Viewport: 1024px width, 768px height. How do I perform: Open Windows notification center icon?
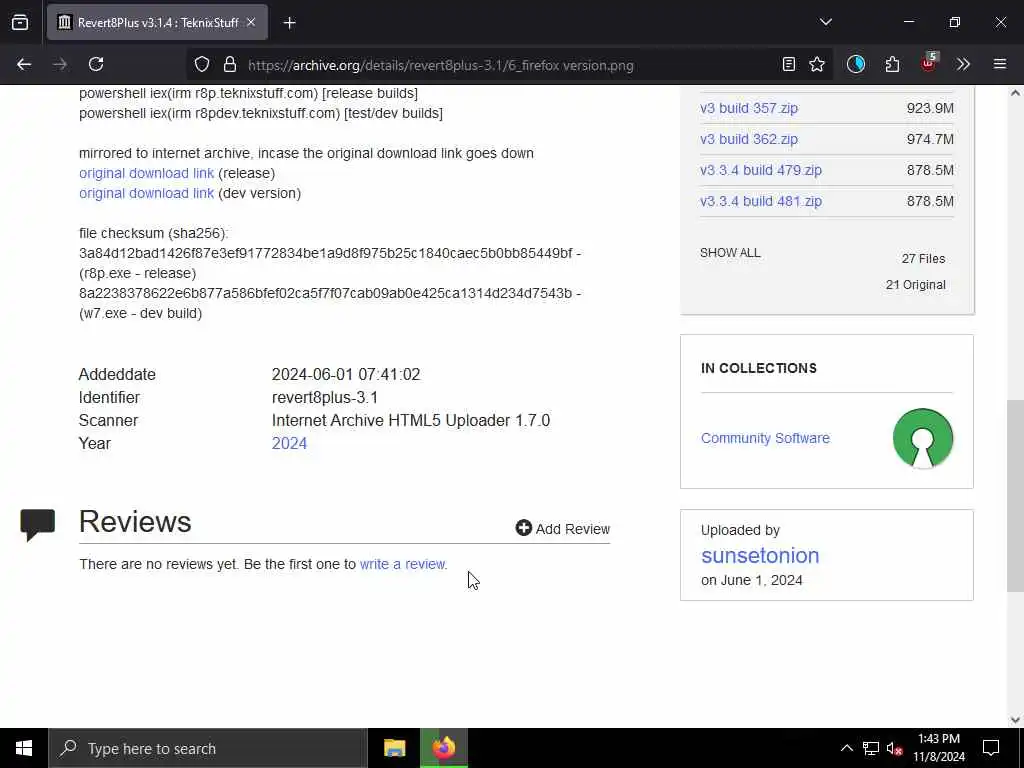(x=991, y=748)
